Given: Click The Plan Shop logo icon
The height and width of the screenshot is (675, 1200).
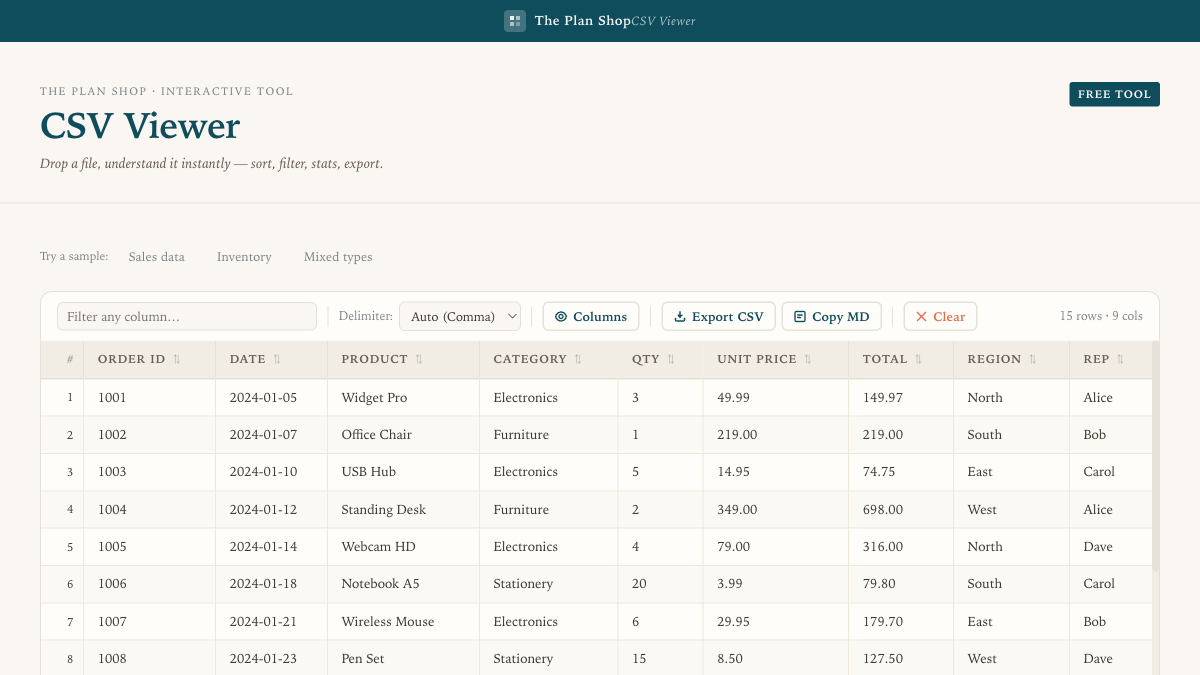Looking at the screenshot, I should coord(515,21).
